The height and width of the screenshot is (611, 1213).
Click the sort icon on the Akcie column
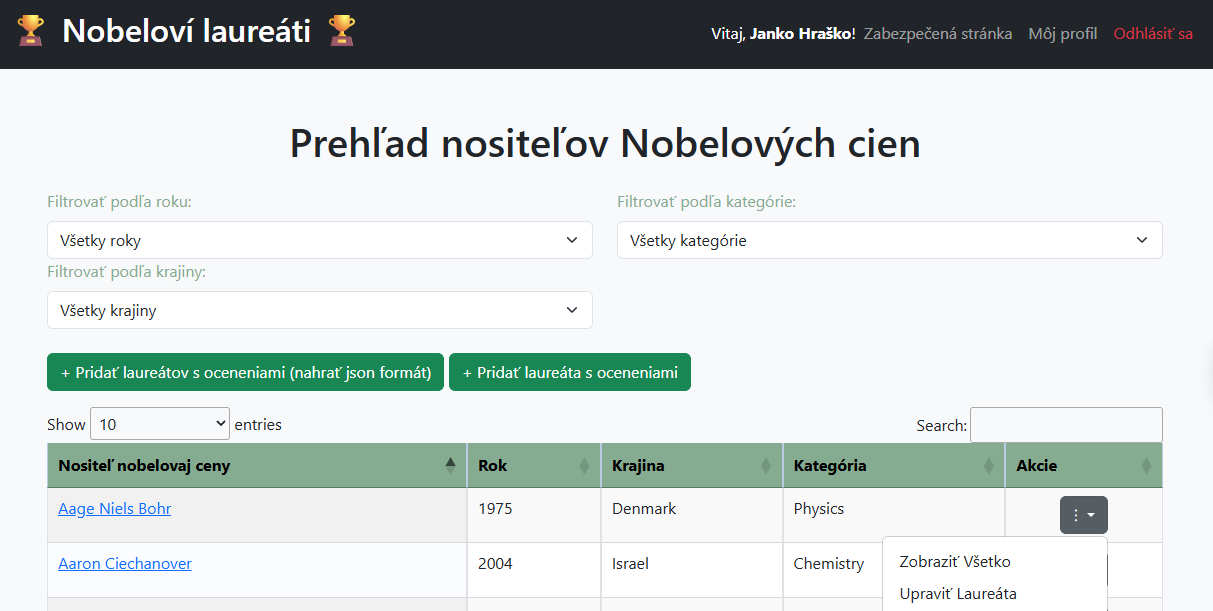coord(1146,465)
